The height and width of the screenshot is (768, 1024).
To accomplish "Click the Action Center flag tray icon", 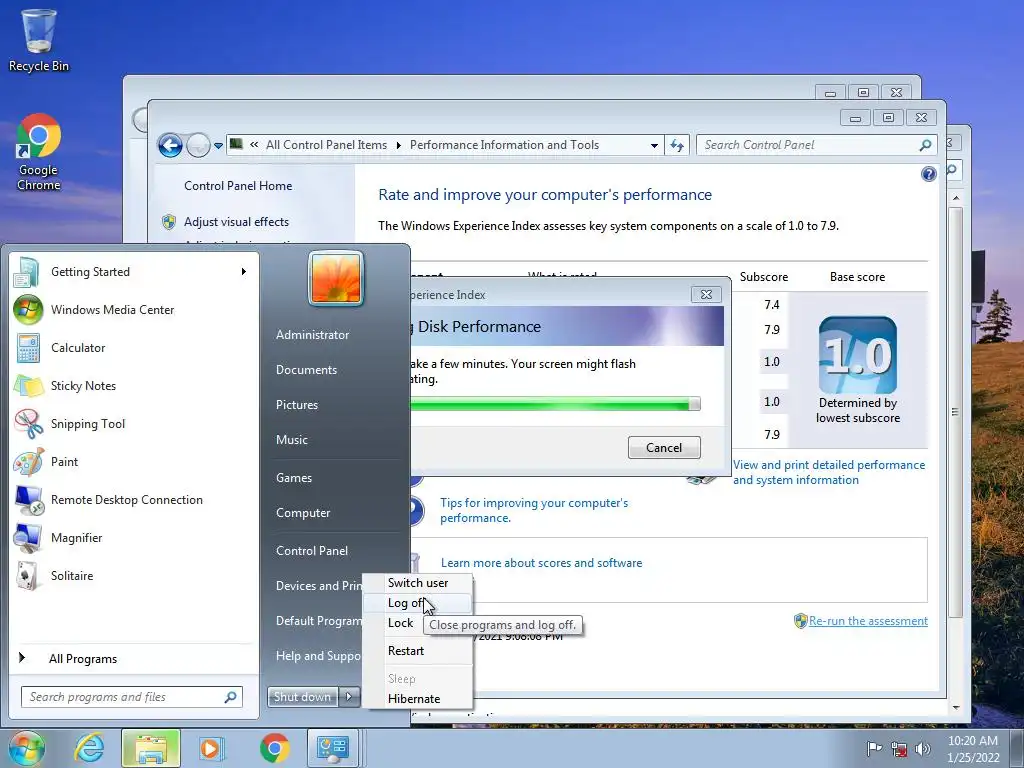I will click(874, 748).
